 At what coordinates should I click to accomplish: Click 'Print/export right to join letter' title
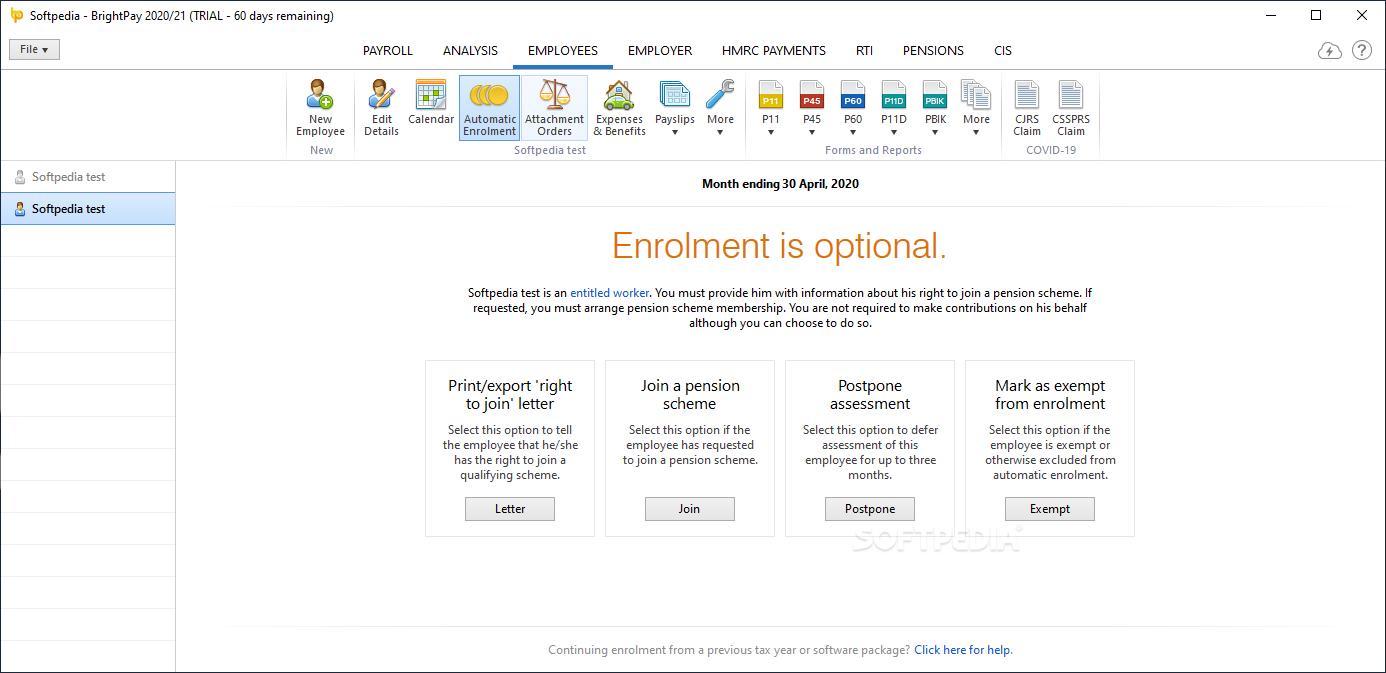click(x=510, y=395)
